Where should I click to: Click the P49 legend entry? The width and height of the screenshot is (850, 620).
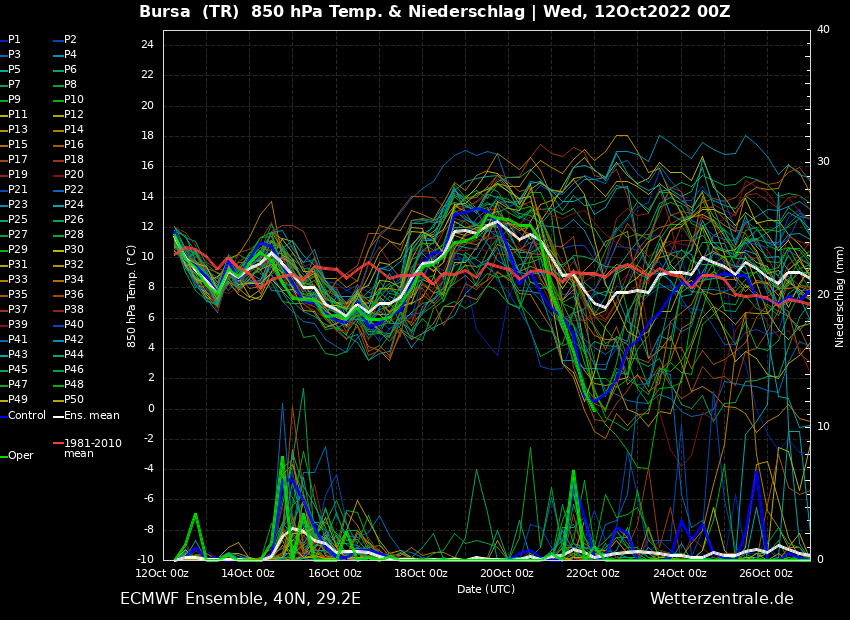[x=14, y=399]
